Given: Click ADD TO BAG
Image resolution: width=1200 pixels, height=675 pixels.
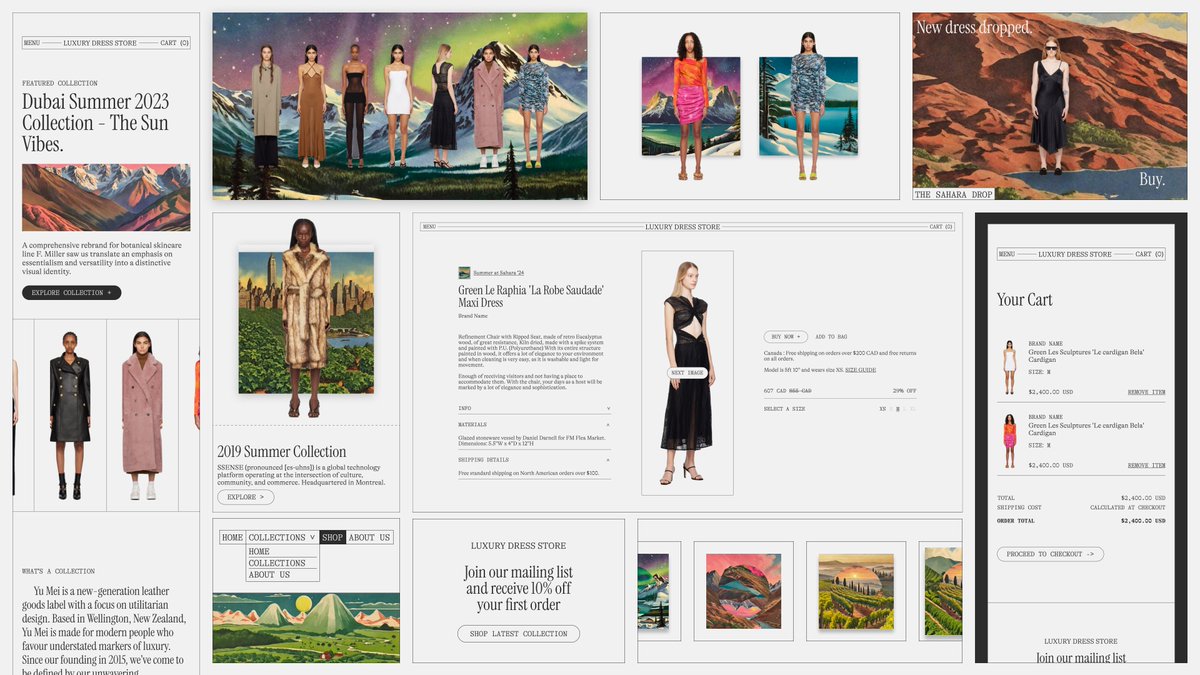Looking at the screenshot, I should click(x=831, y=337).
